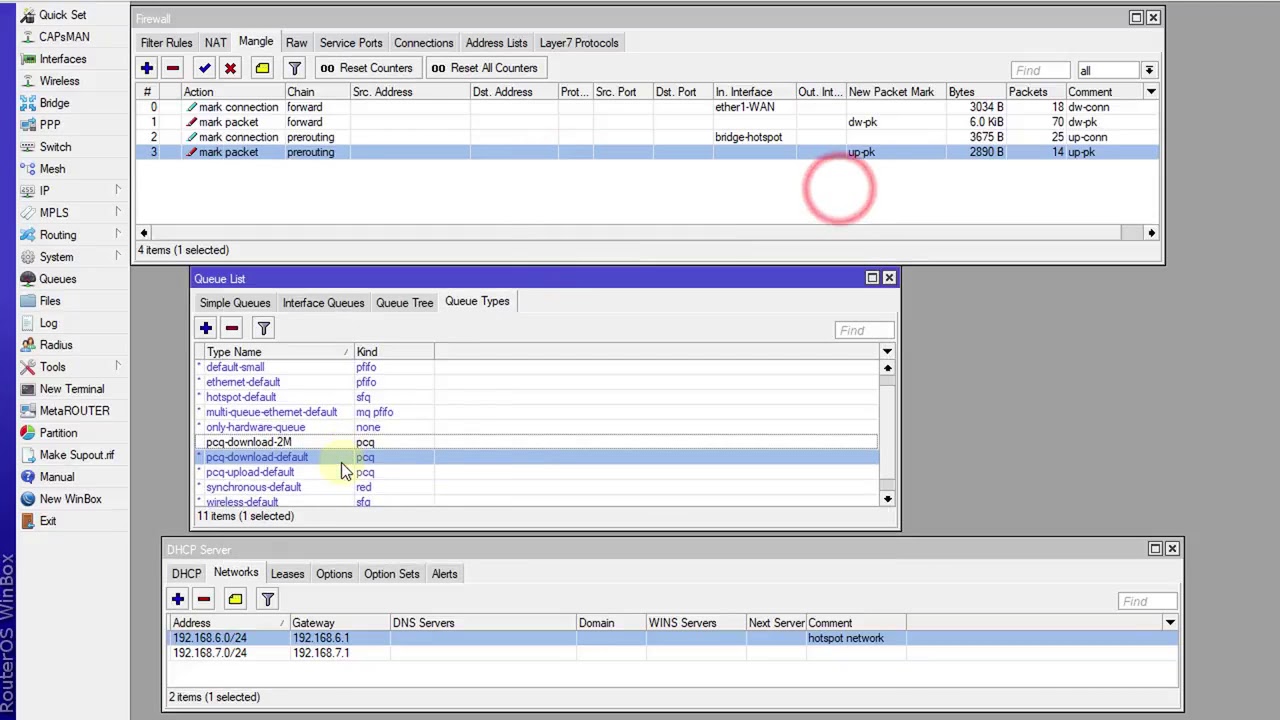Image resolution: width=1280 pixels, height=720 pixels.
Task: Switch to the Leases tab in DHCP Server
Action: tap(287, 574)
